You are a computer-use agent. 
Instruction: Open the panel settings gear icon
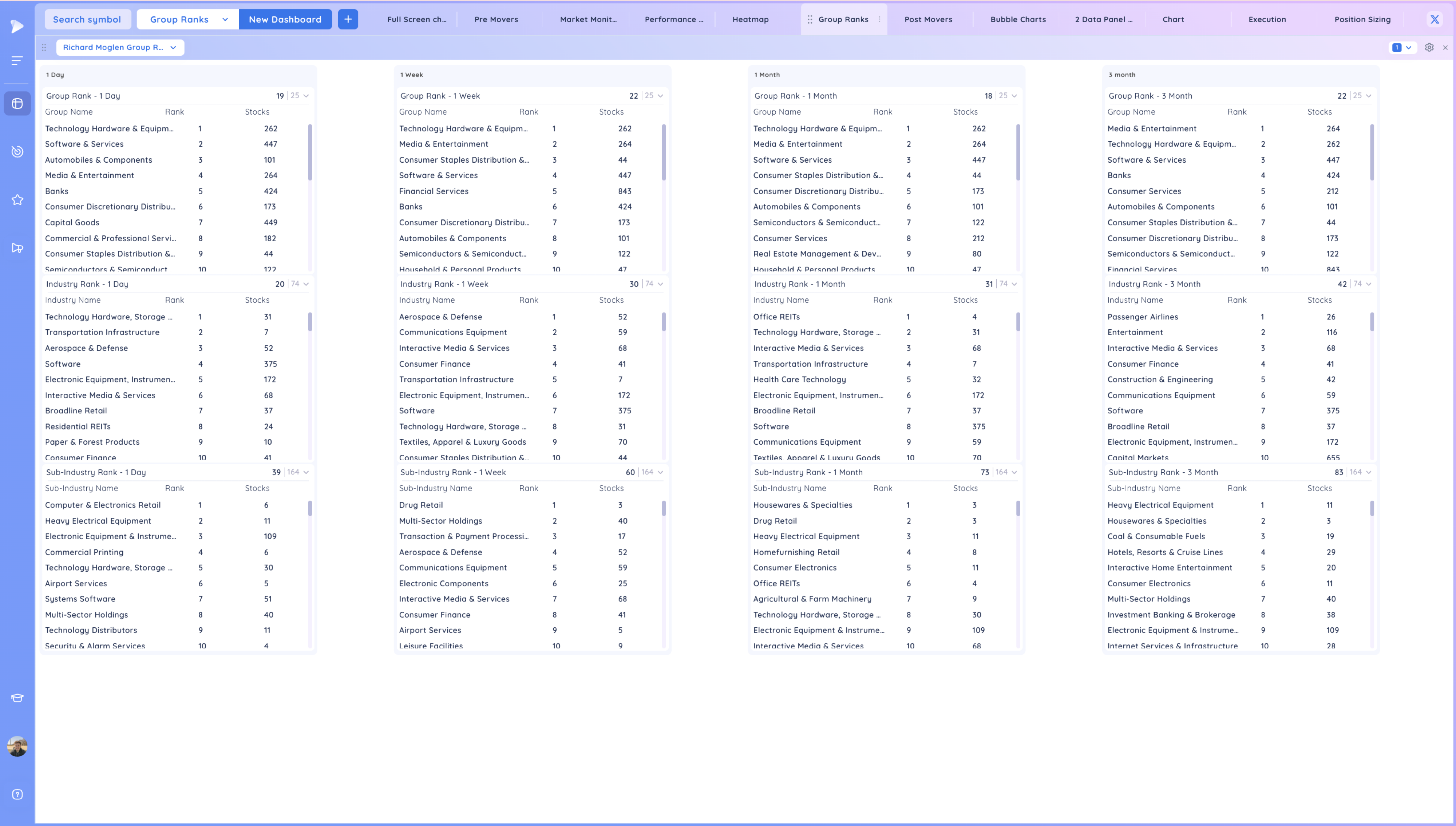click(x=1429, y=48)
